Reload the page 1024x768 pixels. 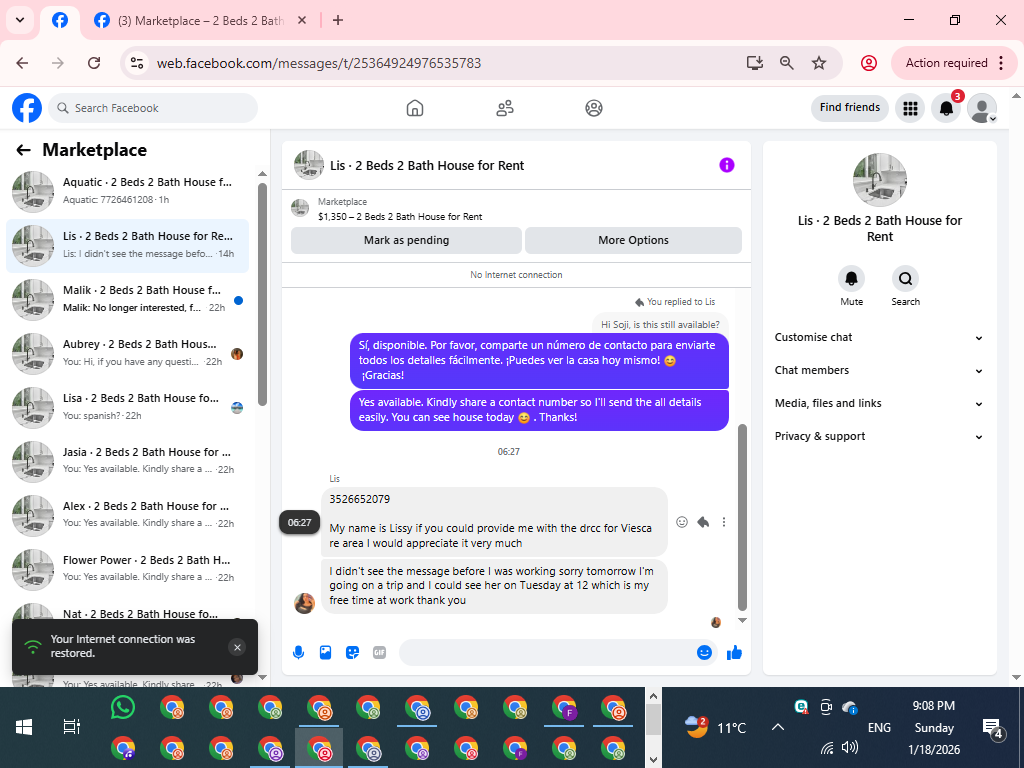coord(94,63)
